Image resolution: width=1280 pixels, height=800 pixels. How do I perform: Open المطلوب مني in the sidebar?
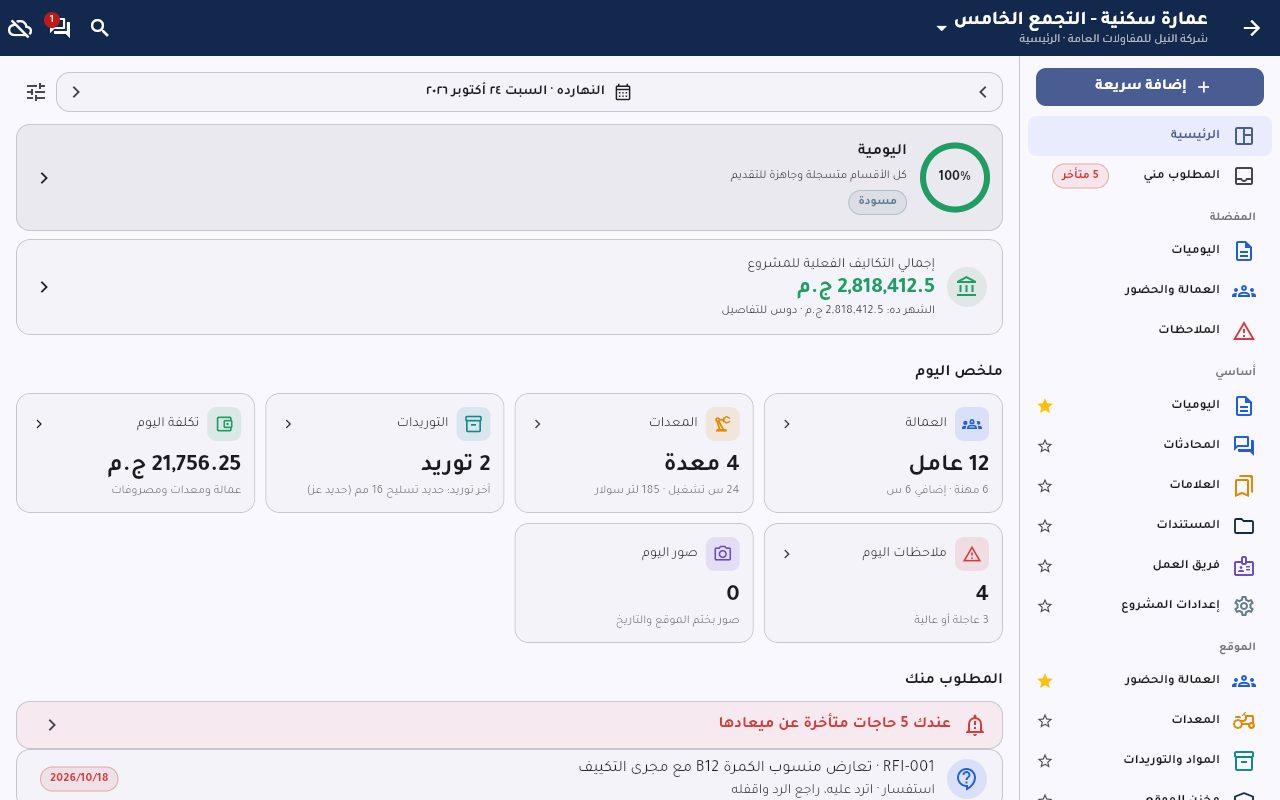pos(1150,176)
